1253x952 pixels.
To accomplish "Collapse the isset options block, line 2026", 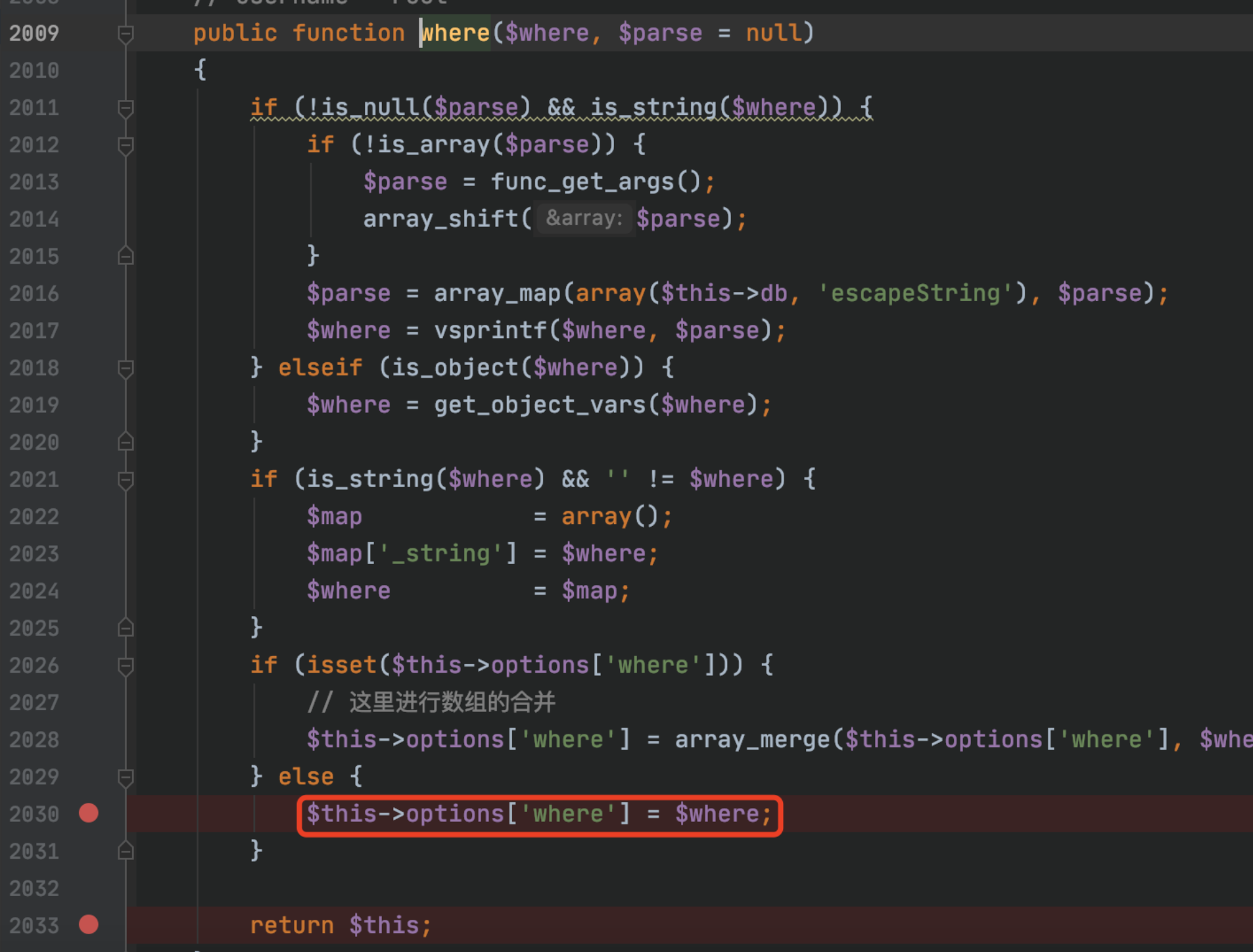I will [x=126, y=666].
